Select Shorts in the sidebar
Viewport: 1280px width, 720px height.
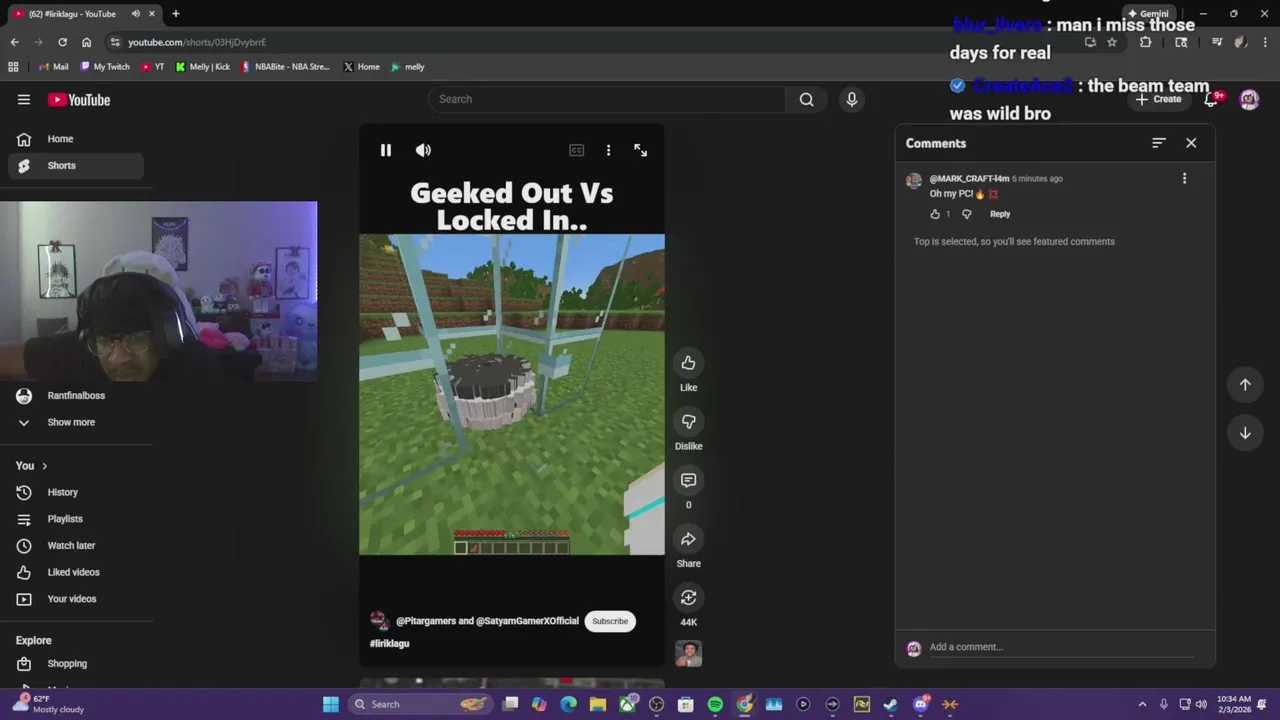76,166
